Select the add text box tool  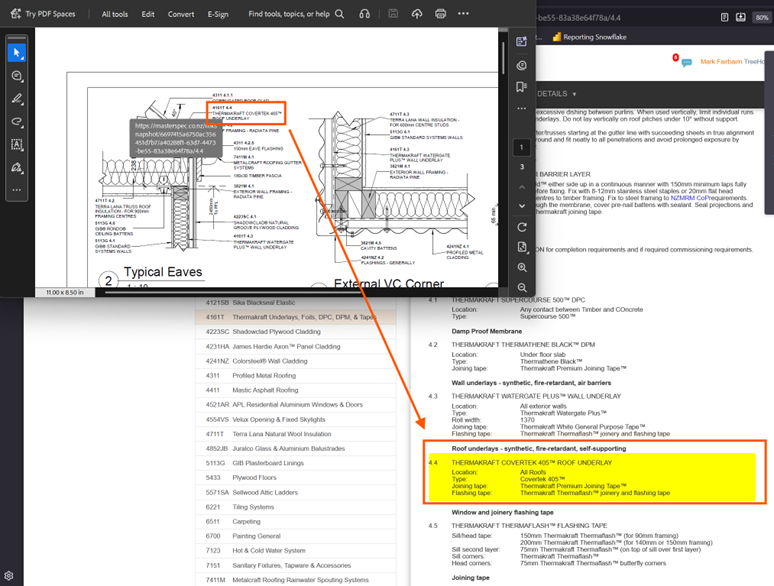point(17,144)
